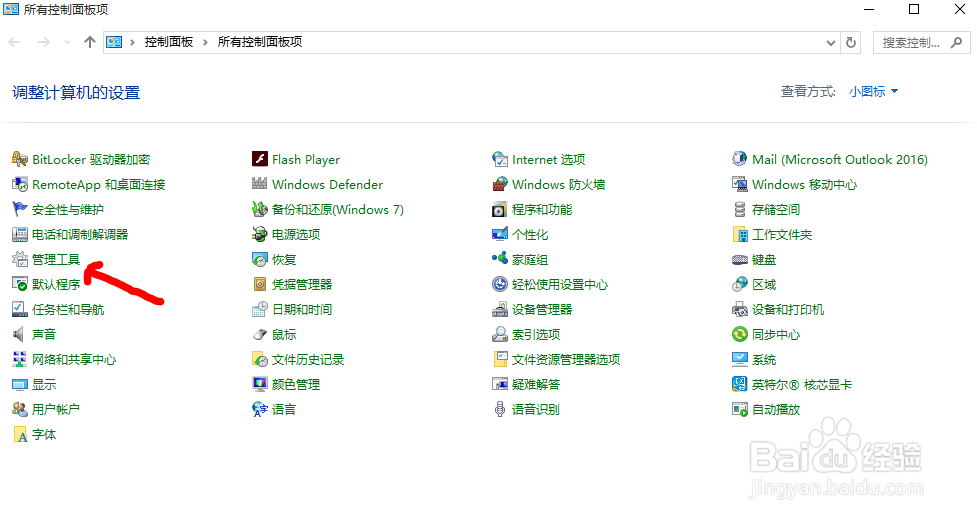Open 语音识别 link
977x521 pixels.
coord(536,409)
